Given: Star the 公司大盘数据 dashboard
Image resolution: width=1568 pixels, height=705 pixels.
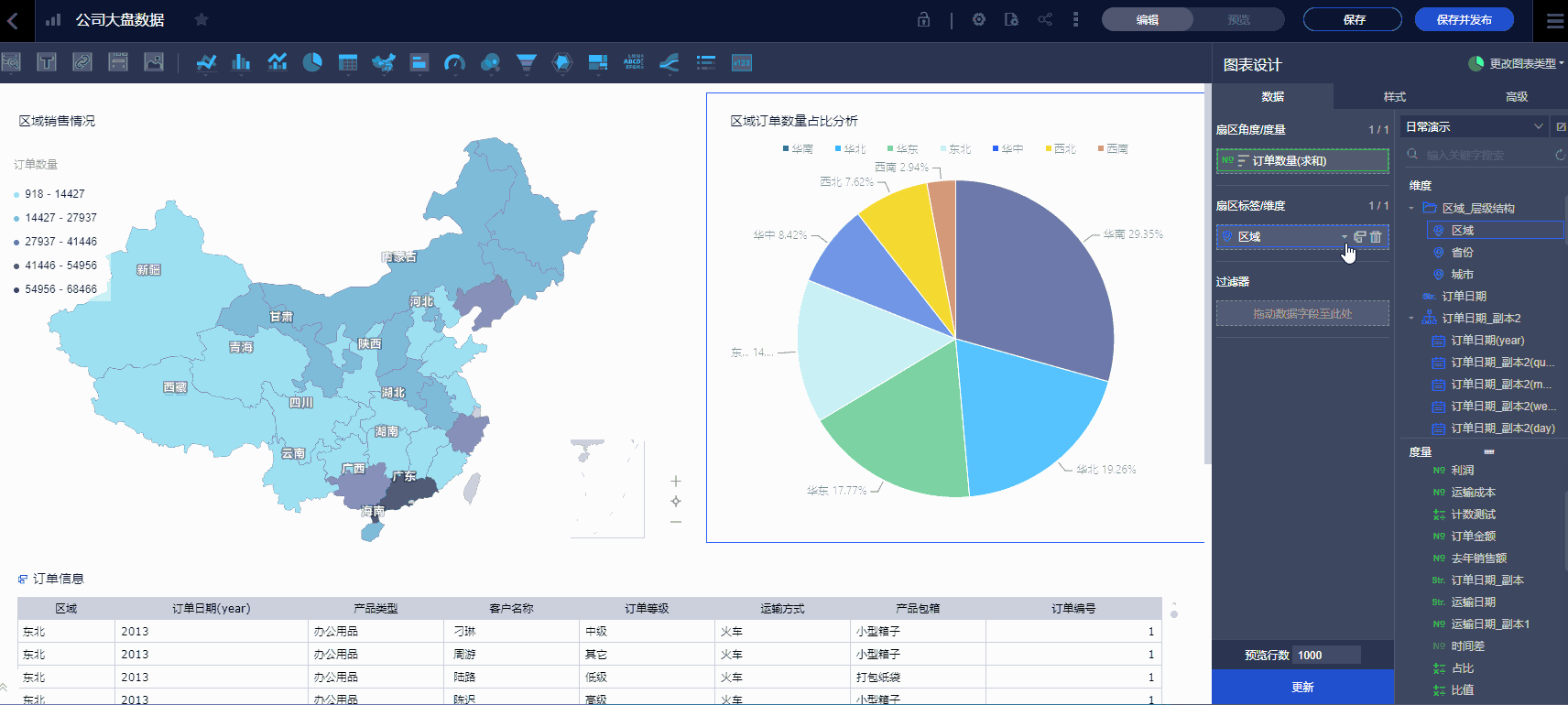Looking at the screenshot, I should [201, 19].
